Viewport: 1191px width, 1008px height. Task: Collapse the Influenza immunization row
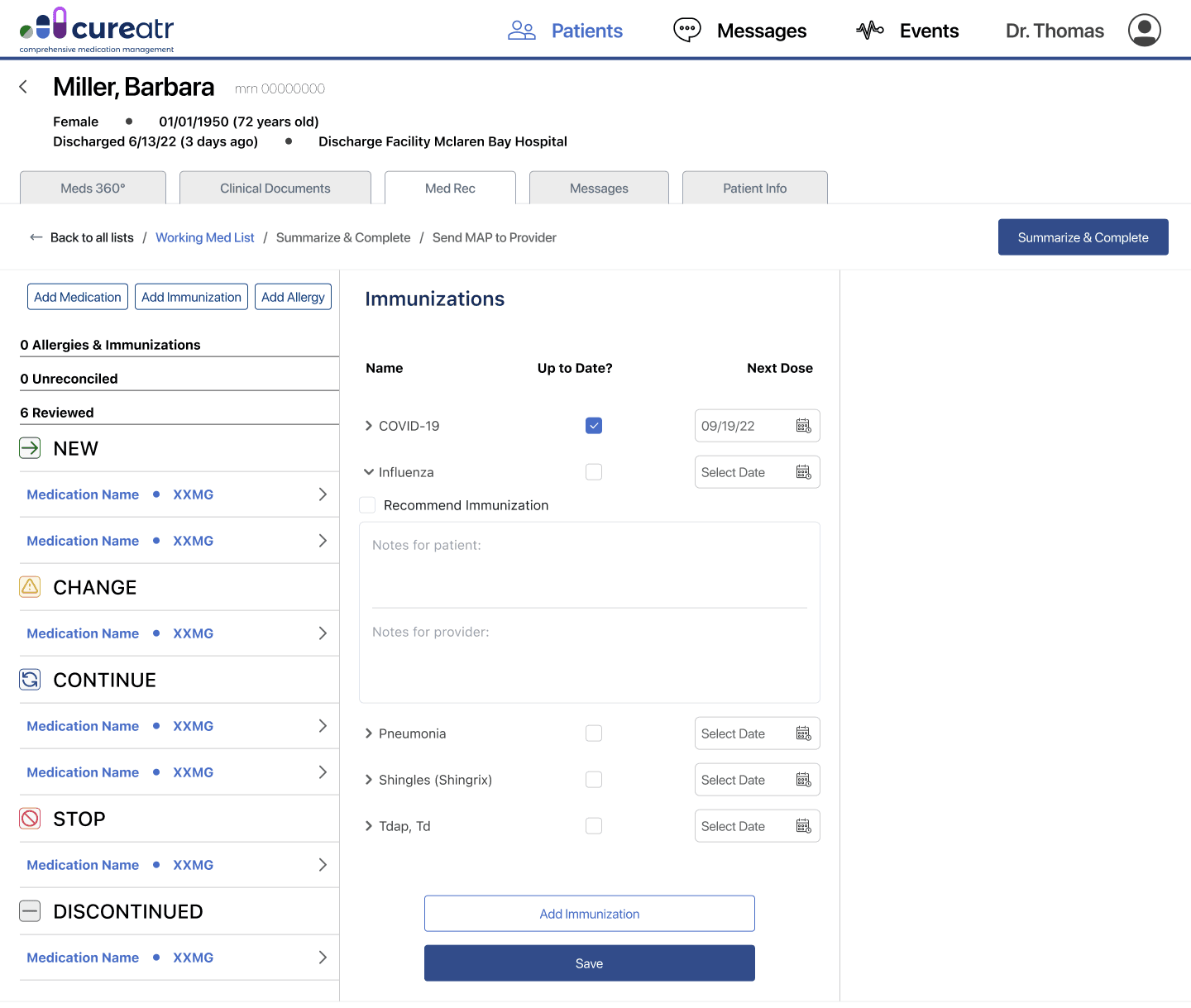point(369,472)
